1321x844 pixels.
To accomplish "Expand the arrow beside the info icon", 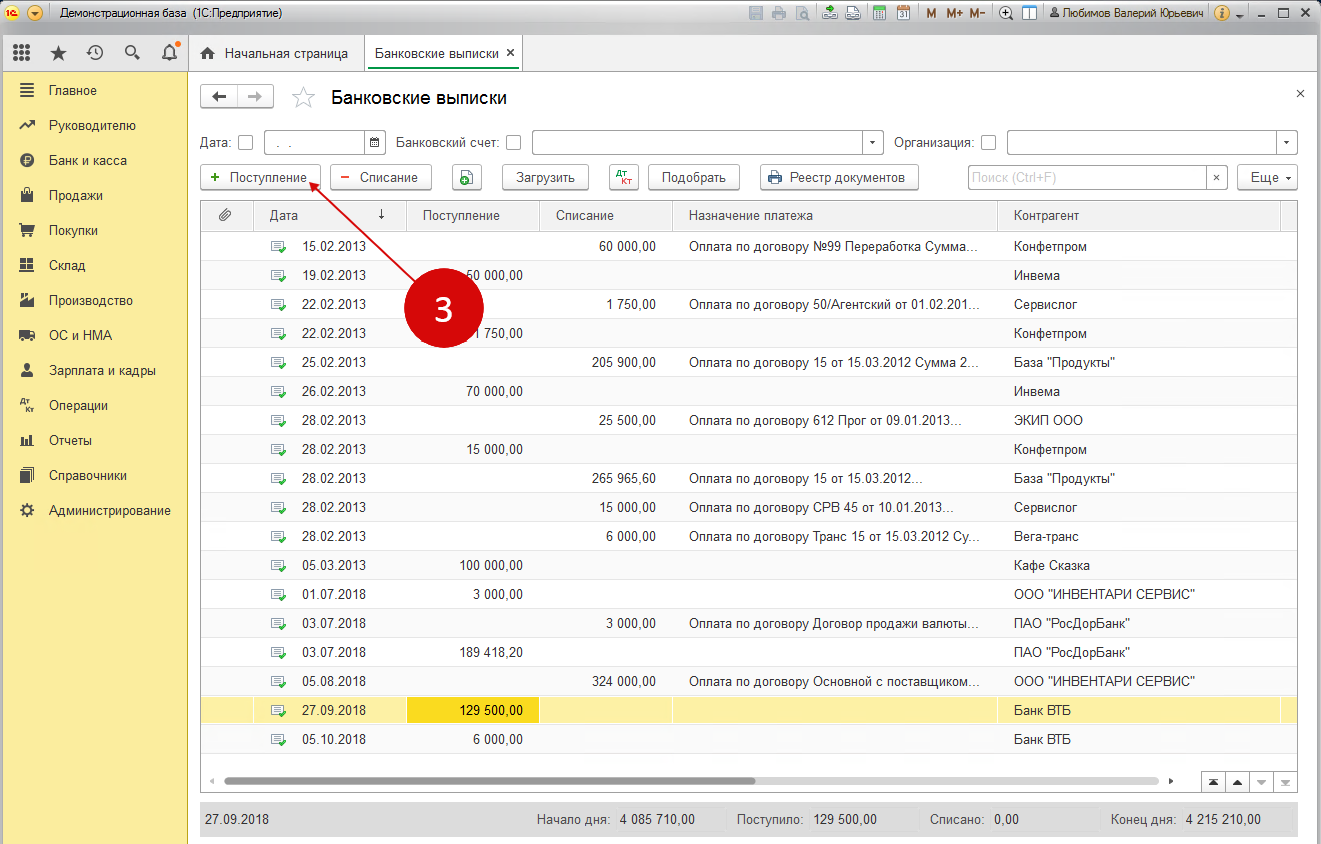I will tap(1240, 15).
